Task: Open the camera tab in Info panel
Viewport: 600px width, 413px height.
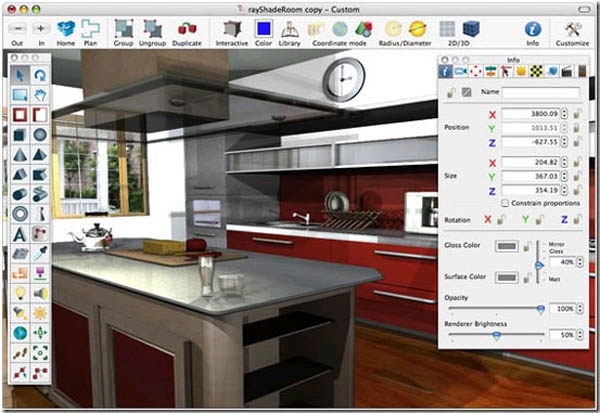Action: 461,71
